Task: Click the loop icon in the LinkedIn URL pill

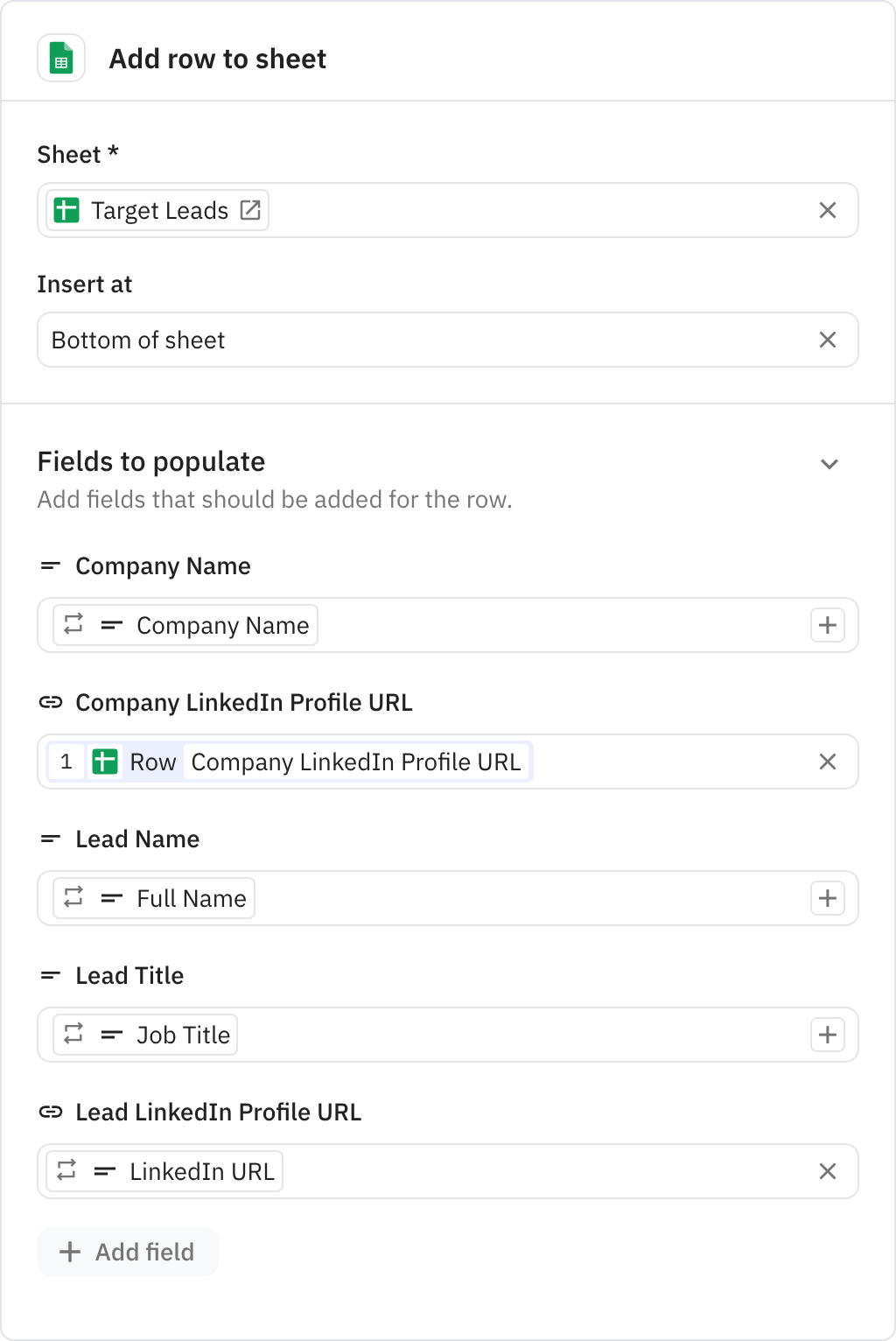Action: coord(66,1170)
